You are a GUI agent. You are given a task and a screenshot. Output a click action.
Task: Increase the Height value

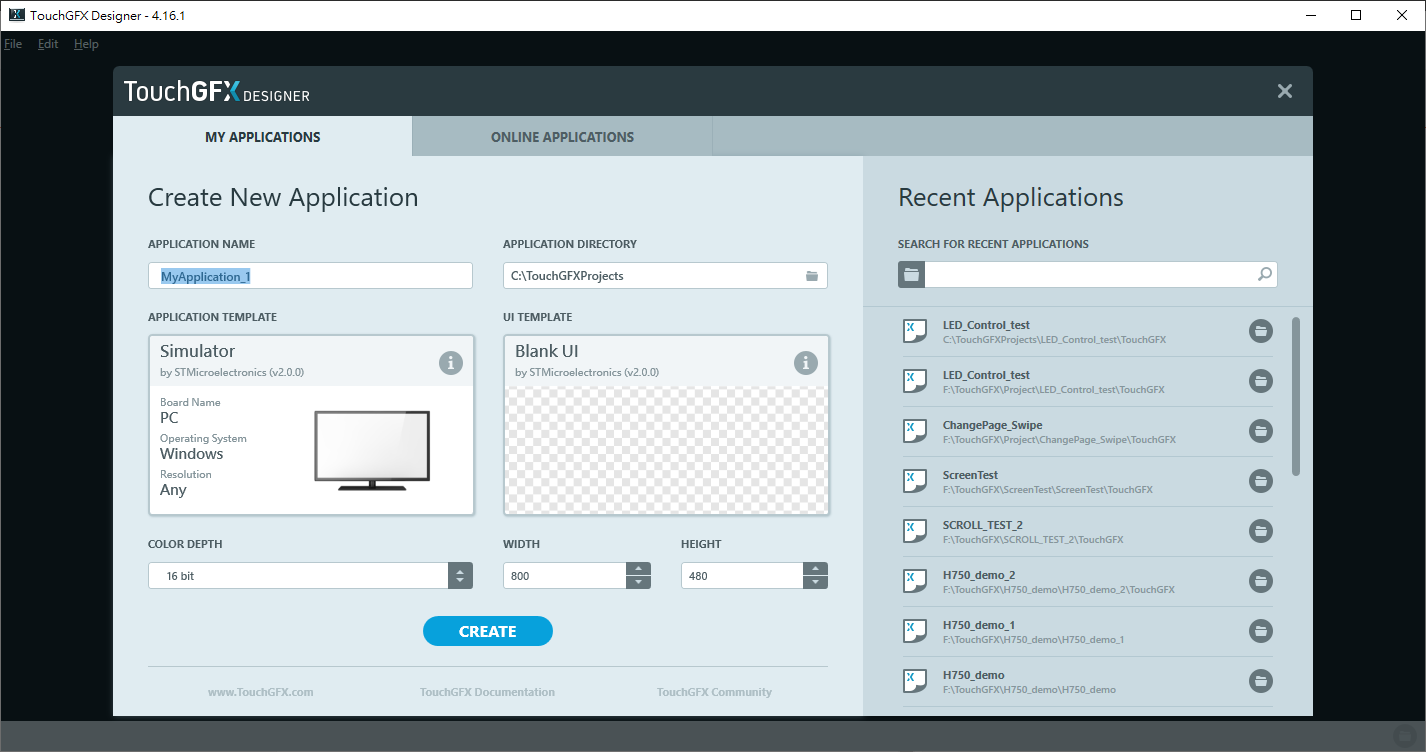[x=815, y=569]
